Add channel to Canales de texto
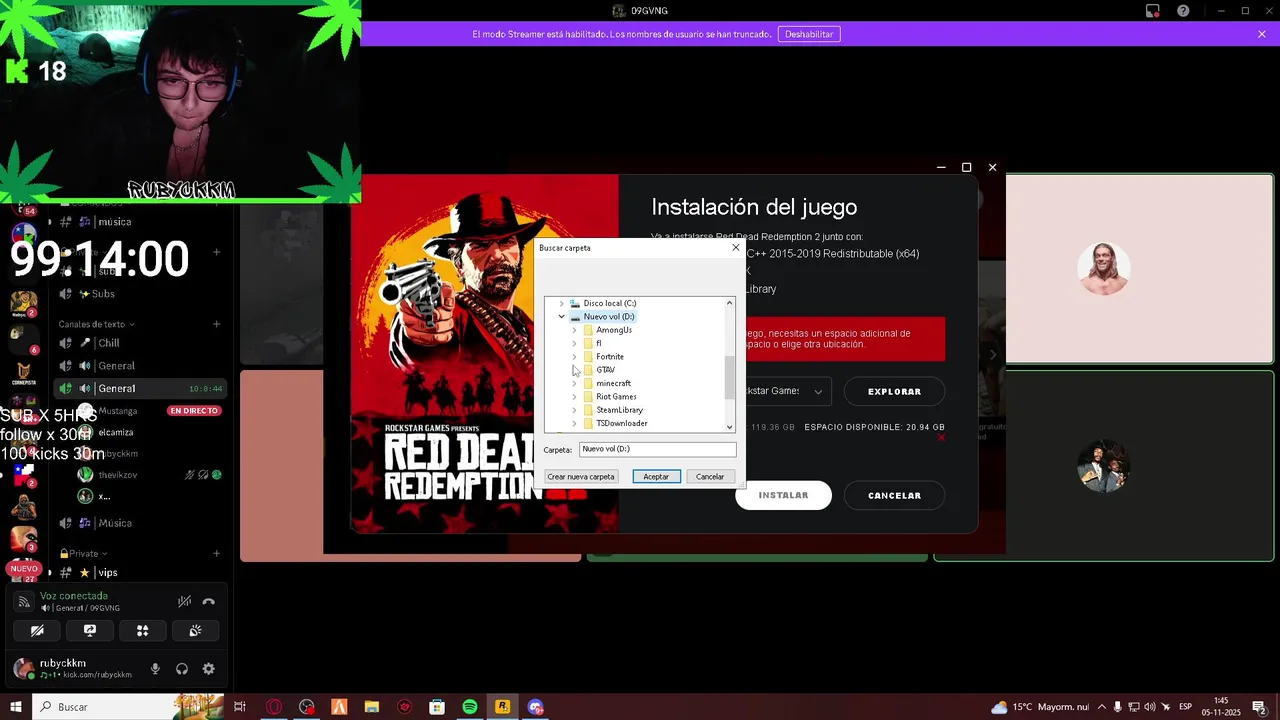The height and width of the screenshot is (720, 1280). [x=216, y=324]
